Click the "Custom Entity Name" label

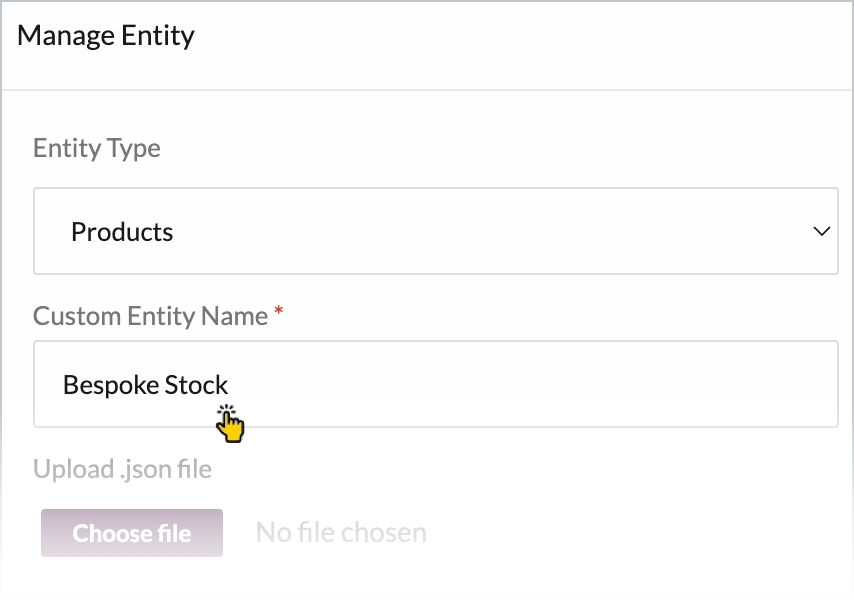tap(150, 316)
